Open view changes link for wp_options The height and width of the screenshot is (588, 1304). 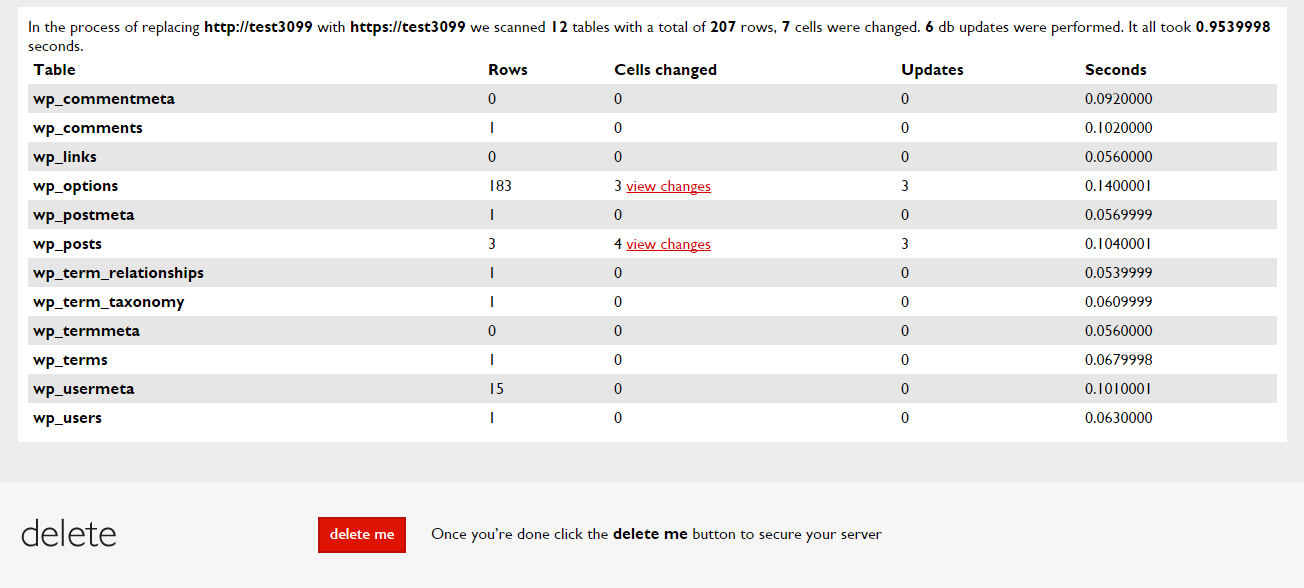pos(668,186)
